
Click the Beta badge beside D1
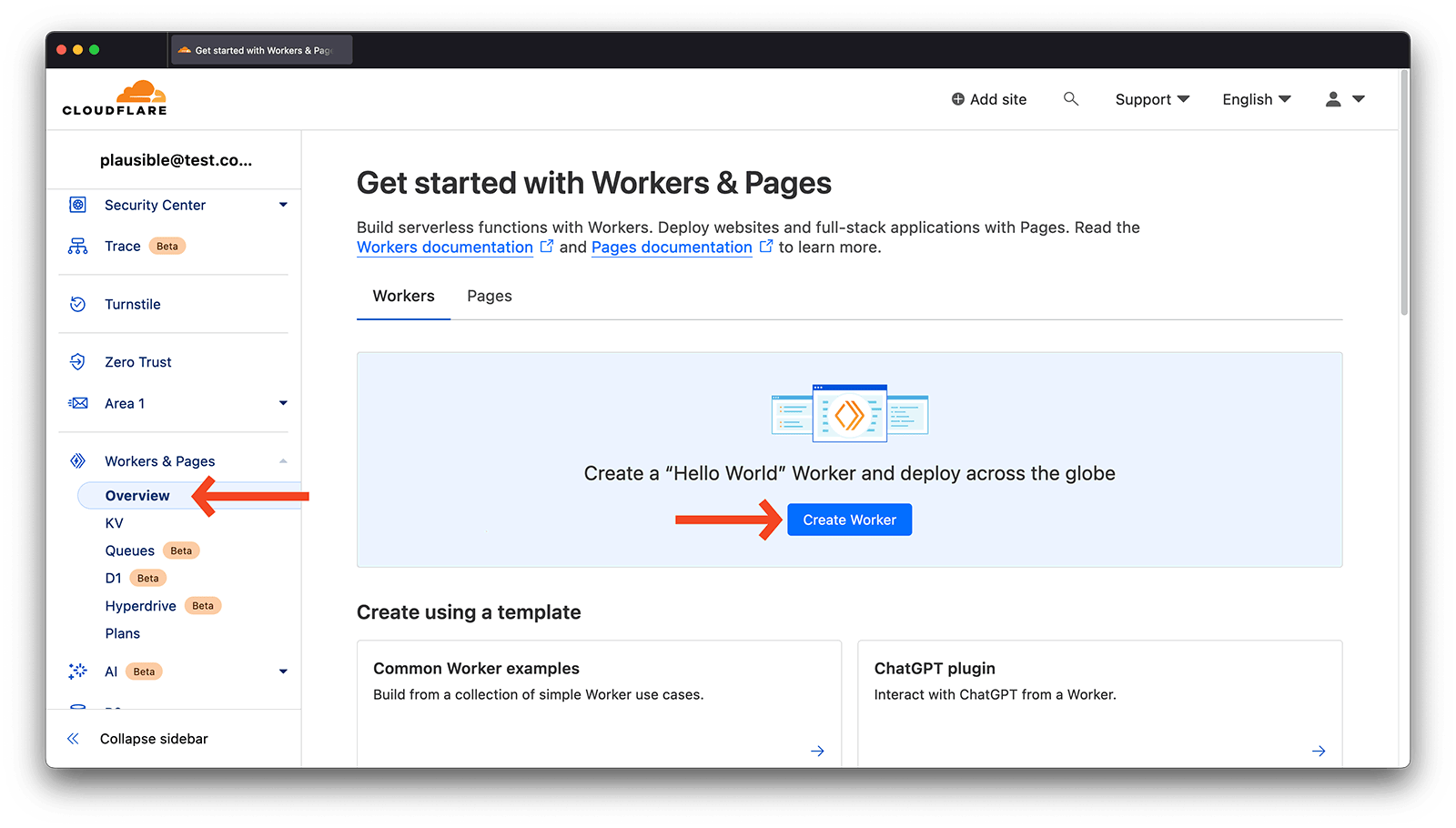click(x=148, y=578)
